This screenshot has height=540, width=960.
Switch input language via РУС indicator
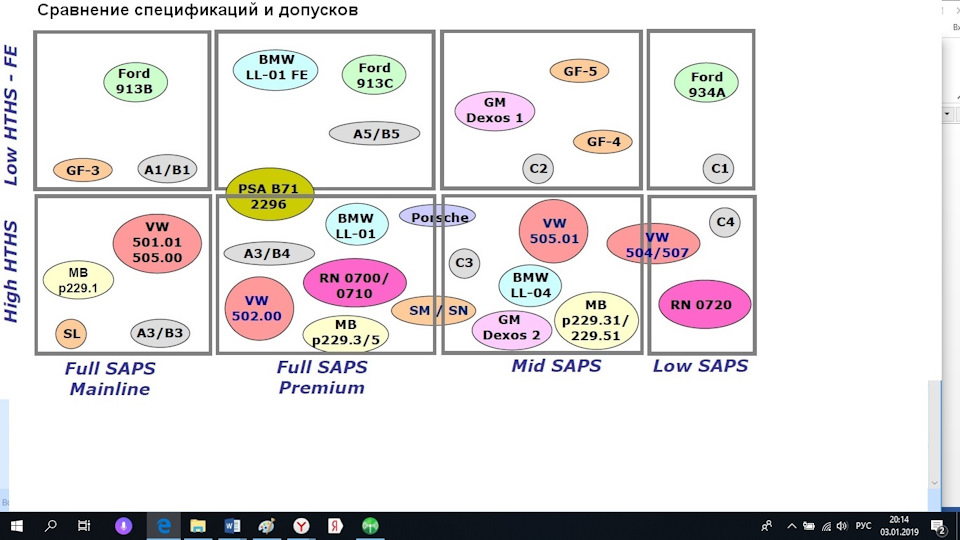[x=864, y=525]
